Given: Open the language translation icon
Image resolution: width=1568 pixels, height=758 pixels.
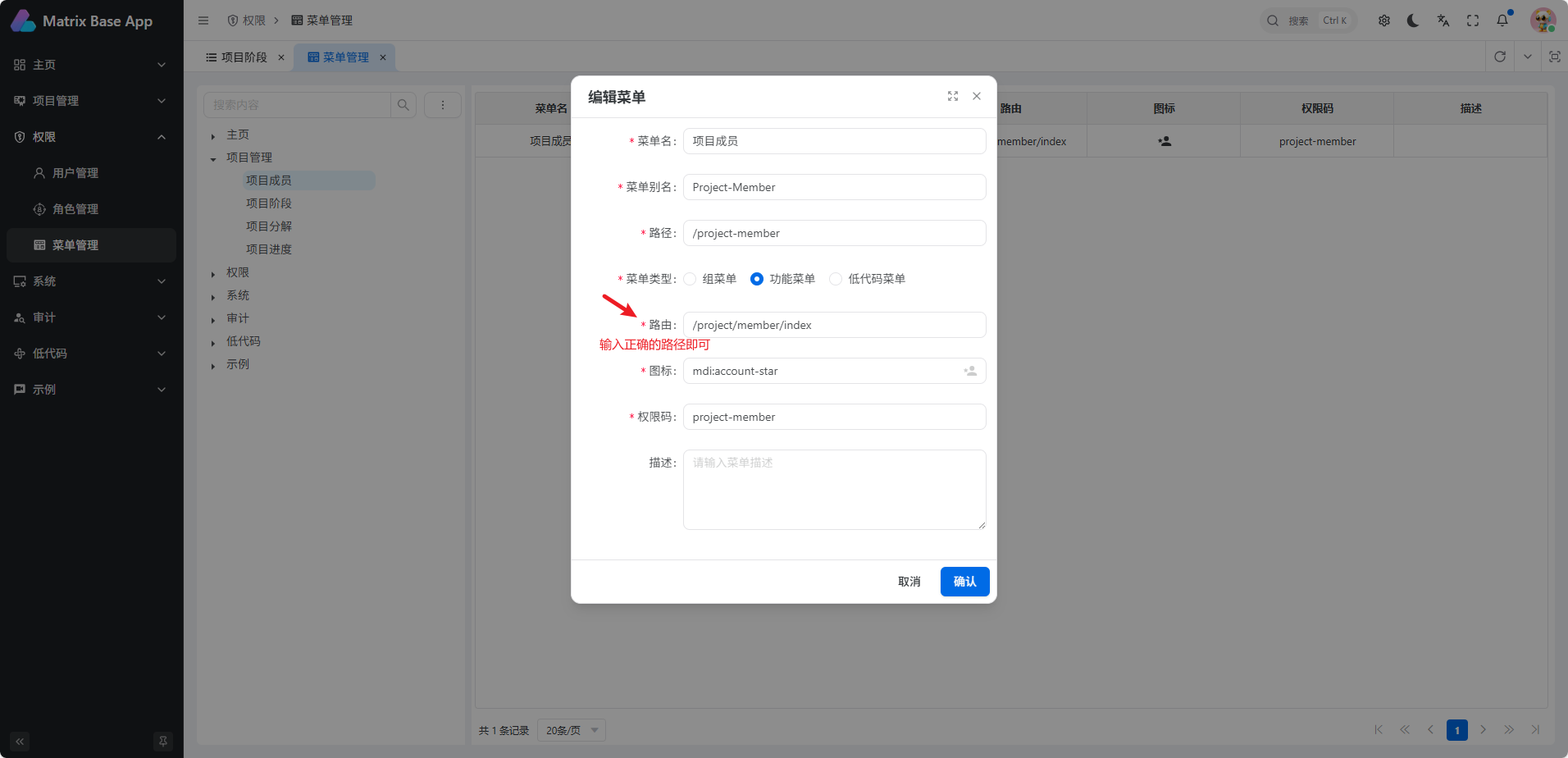Looking at the screenshot, I should 1443,21.
